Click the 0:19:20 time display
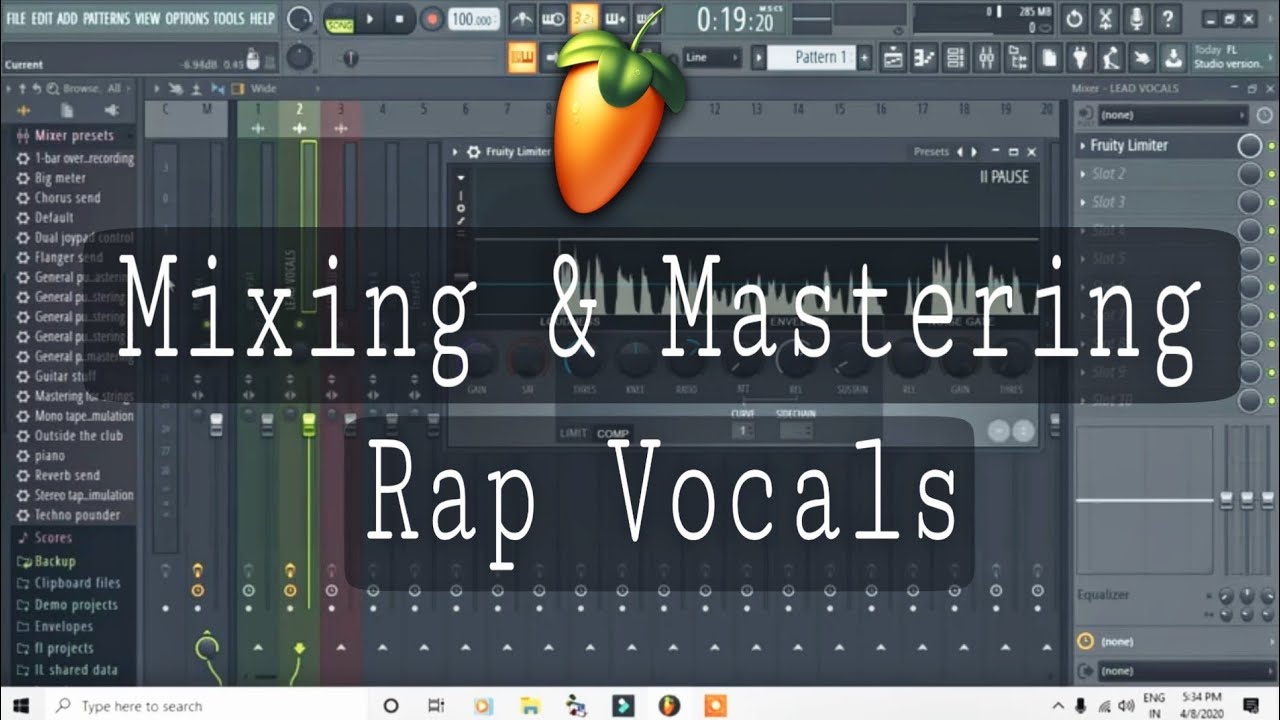This screenshot has height=720, width=1280. [735, 19]
